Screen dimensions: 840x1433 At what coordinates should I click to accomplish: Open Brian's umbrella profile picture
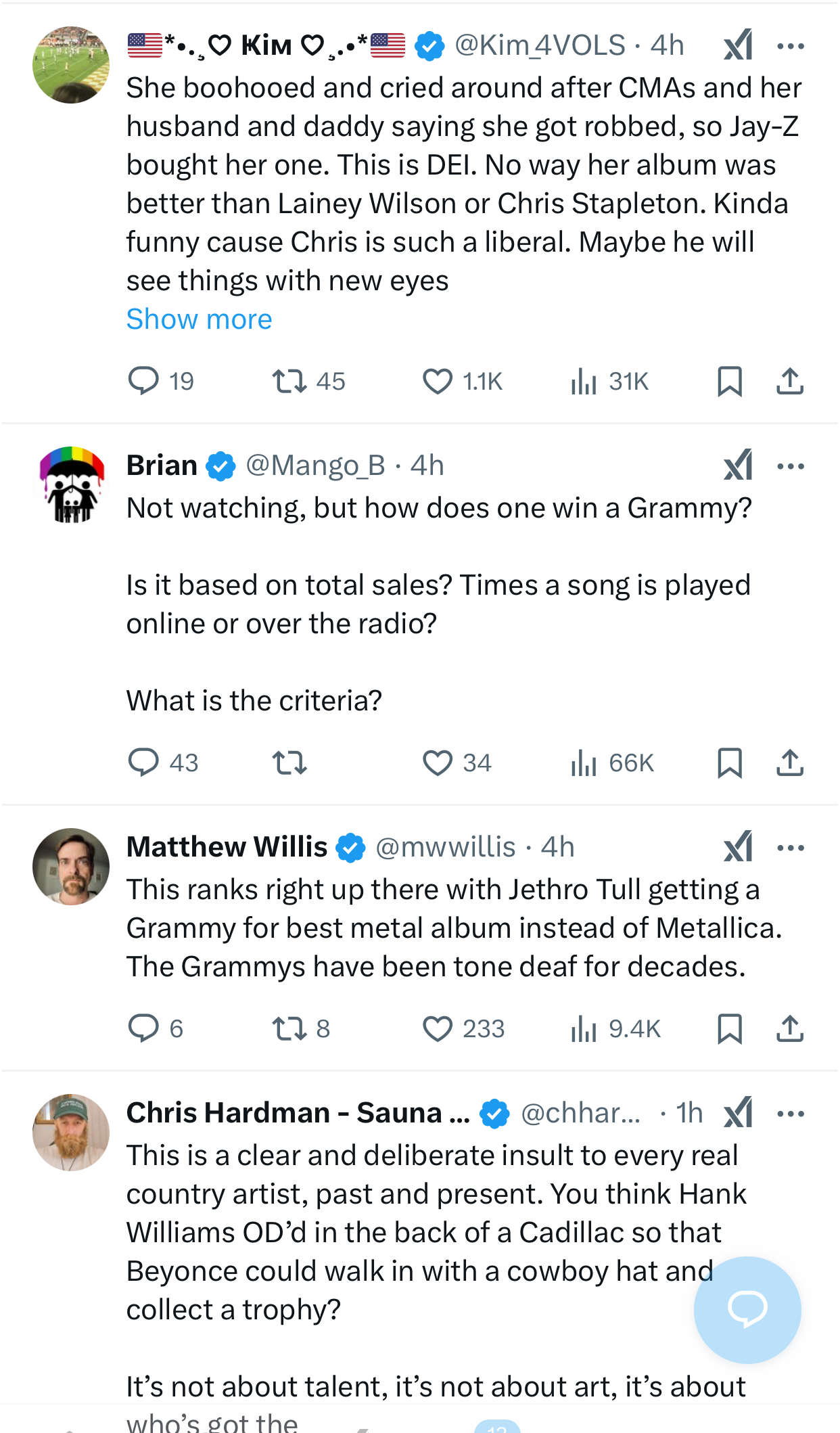[71, 484]
